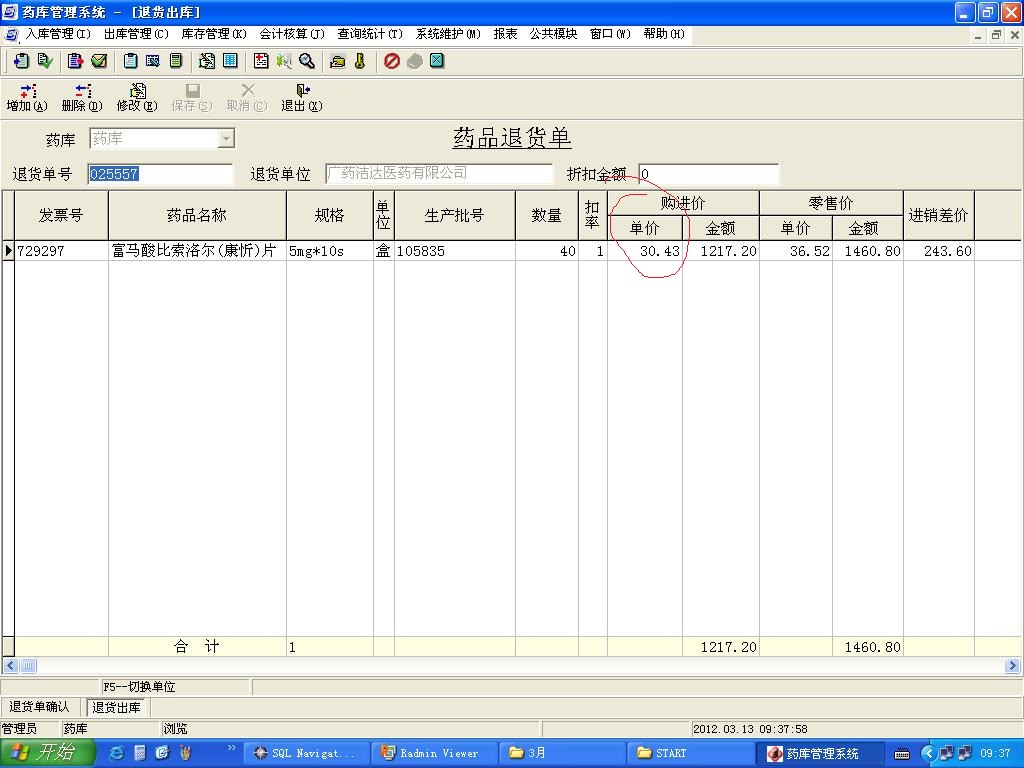Open SQL Navigator from the taskbar
This screenshot has width=1024, height=768.
306,753
